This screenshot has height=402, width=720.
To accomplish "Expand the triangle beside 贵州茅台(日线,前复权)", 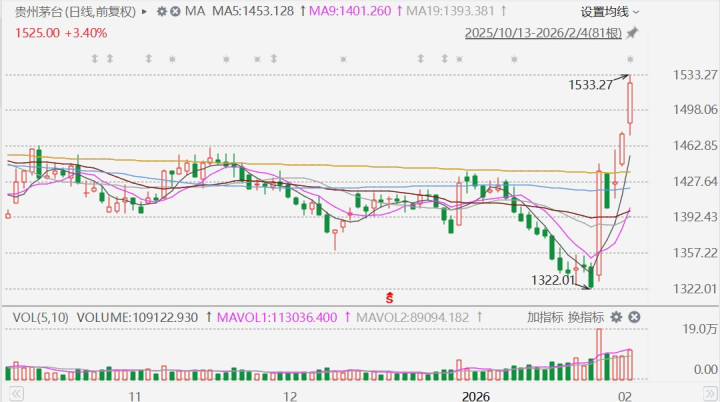I will 145,11.
